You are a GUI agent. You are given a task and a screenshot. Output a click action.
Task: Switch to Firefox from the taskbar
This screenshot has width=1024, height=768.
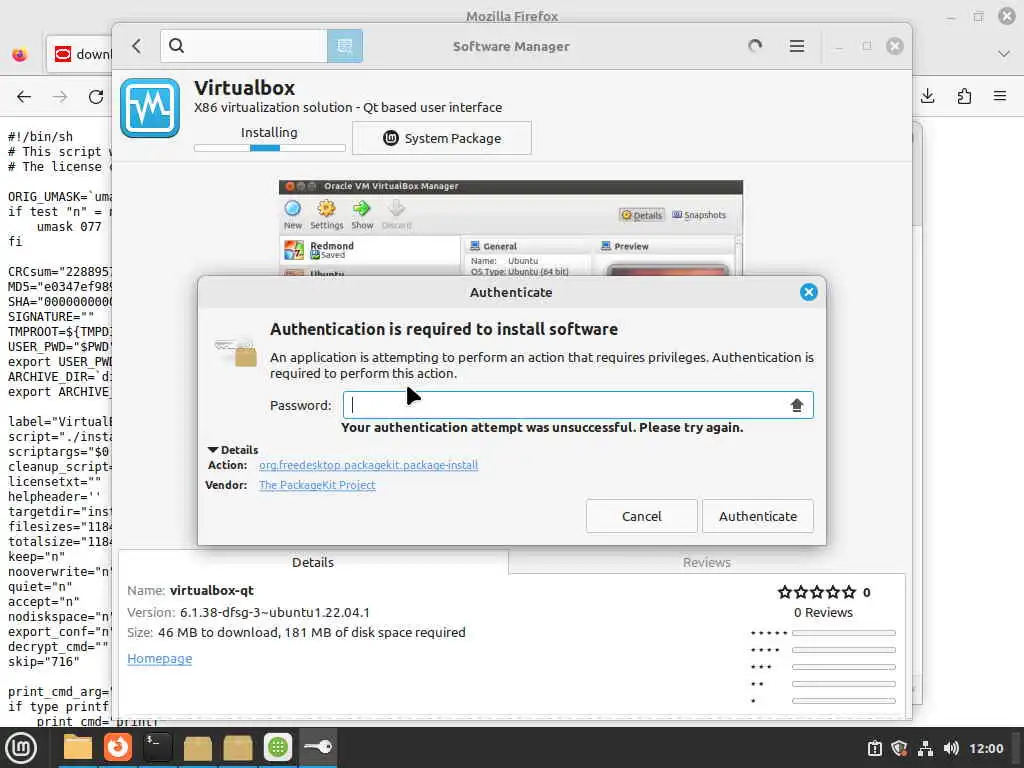(118, 747)
